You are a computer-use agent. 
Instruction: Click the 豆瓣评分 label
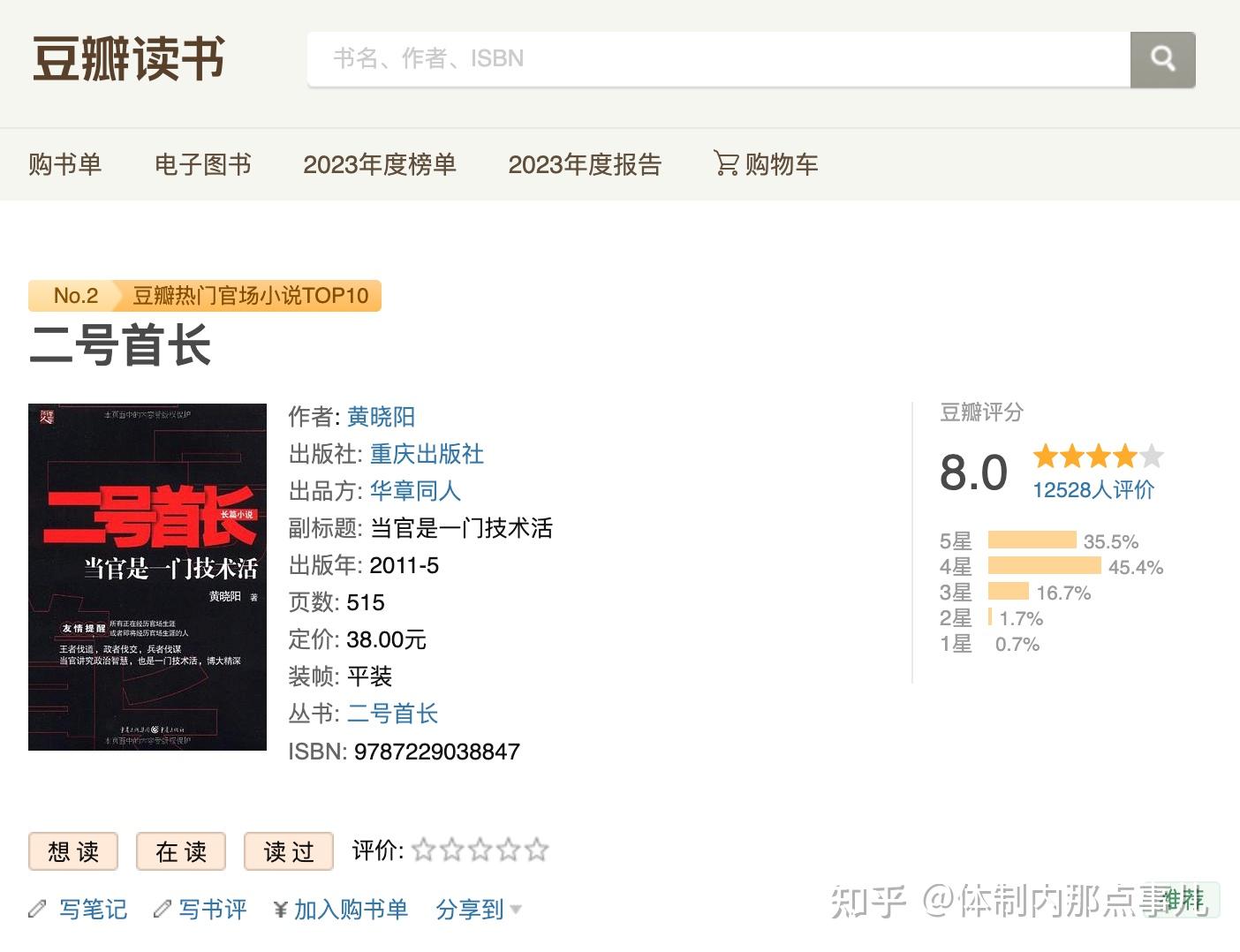981,412
